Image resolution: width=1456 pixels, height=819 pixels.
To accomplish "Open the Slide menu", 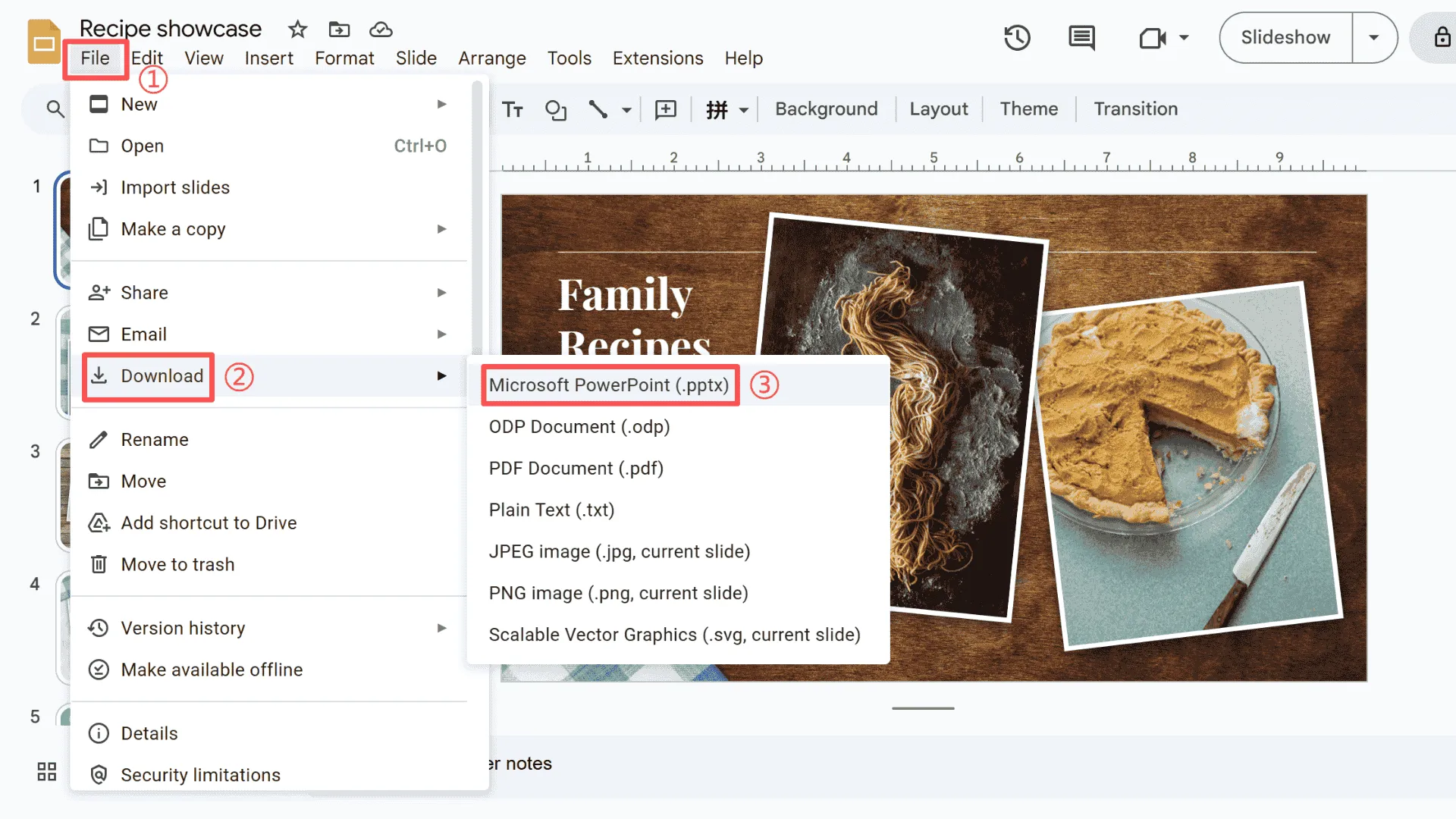I will (416, 58).
